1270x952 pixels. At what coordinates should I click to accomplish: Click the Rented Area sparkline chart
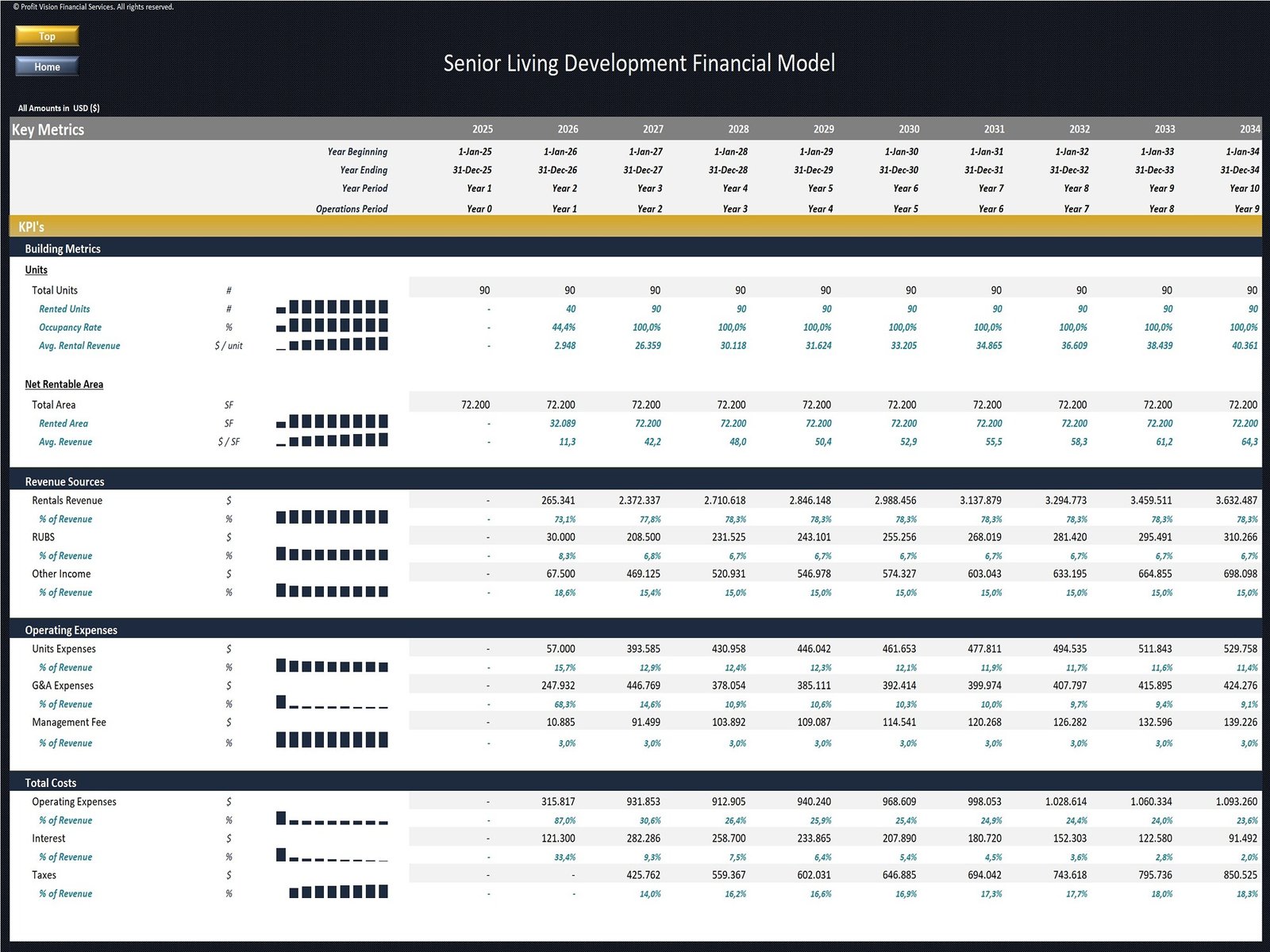coord(332,422)
